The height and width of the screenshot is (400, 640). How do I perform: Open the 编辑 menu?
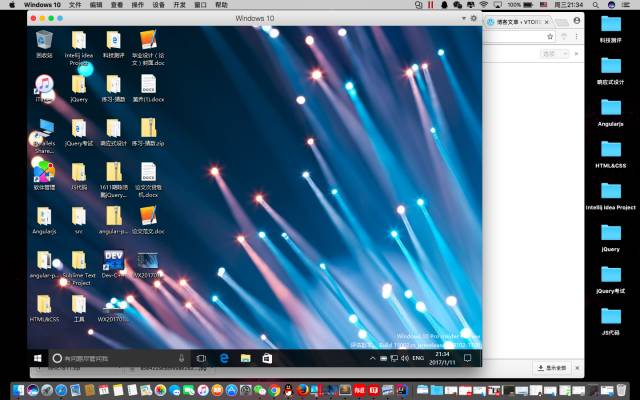[x=96, y=5]
